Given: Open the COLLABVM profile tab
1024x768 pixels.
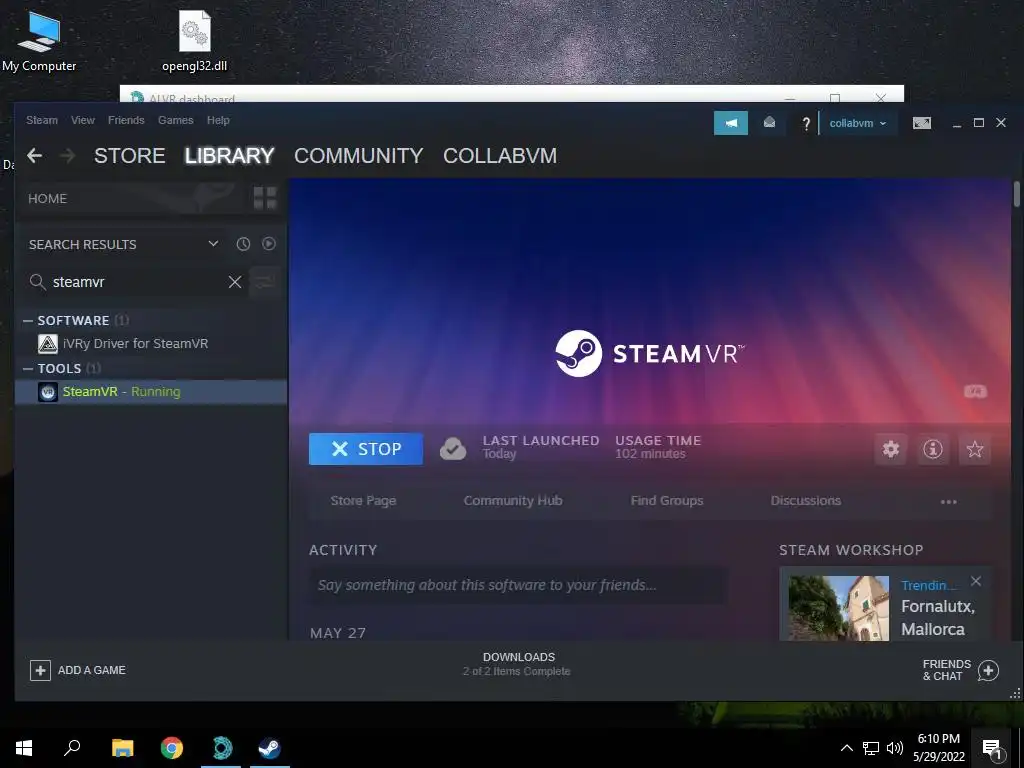Looking at the screenshot, I should (500, 155).
